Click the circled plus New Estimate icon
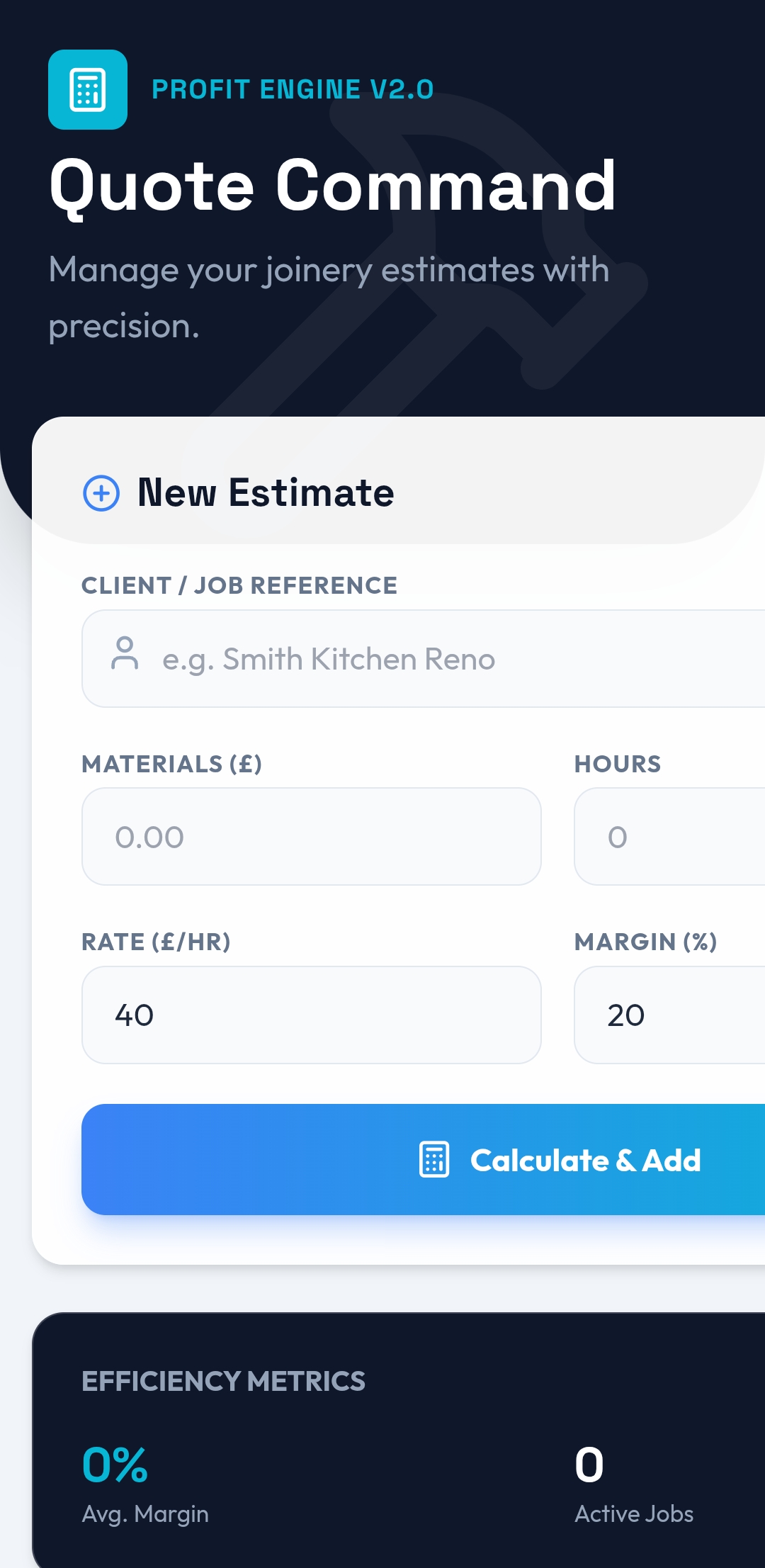Viewport: 765px width, 1568px height. click(101, 493)
